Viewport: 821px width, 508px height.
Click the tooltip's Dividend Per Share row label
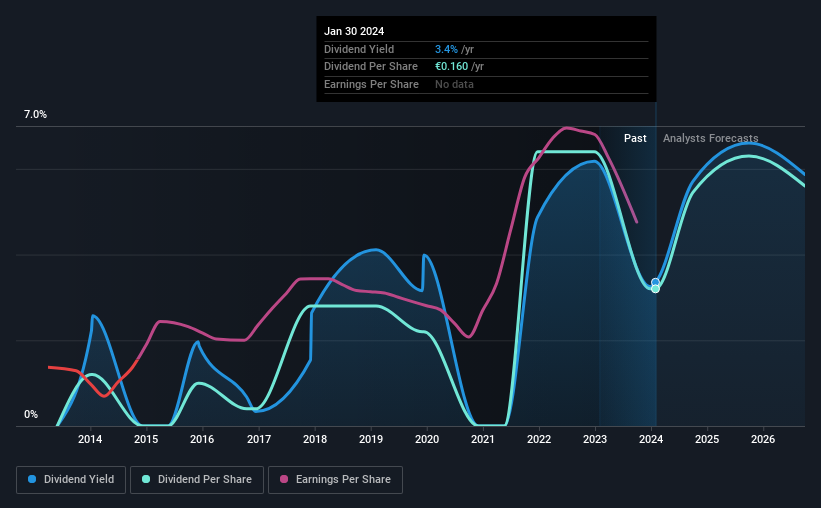[x=371, y=67]
